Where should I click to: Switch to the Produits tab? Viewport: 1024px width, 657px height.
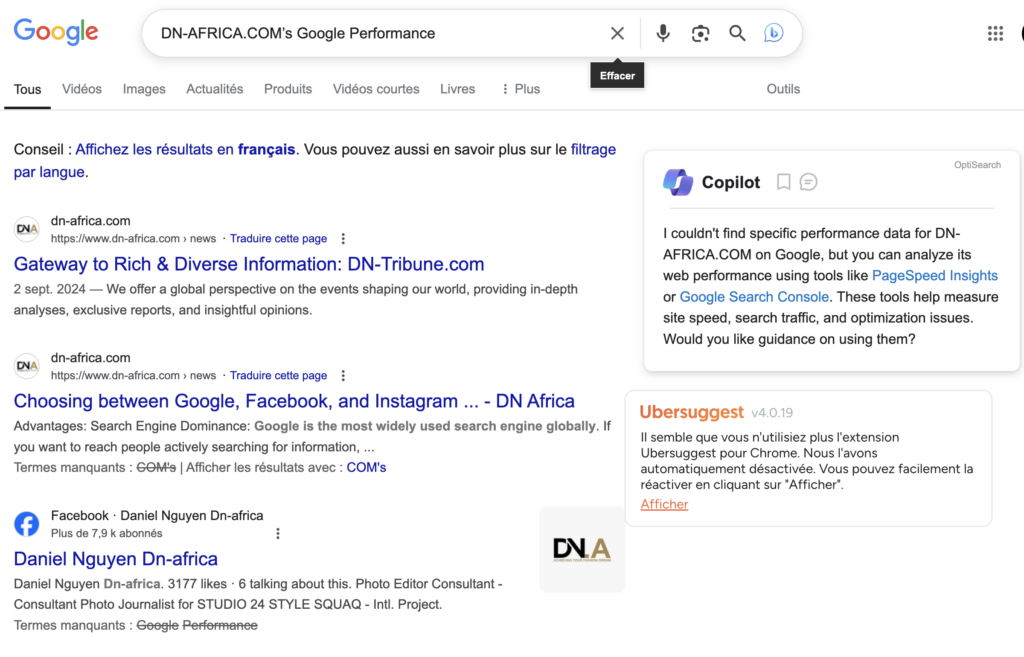click(288, 89)
